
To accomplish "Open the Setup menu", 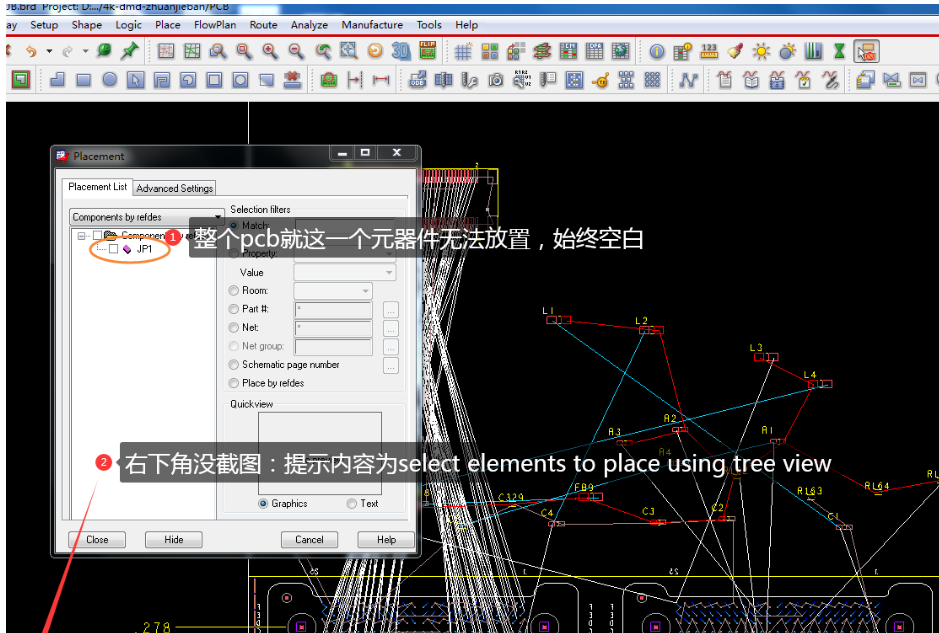I will (x=44, y=25).
